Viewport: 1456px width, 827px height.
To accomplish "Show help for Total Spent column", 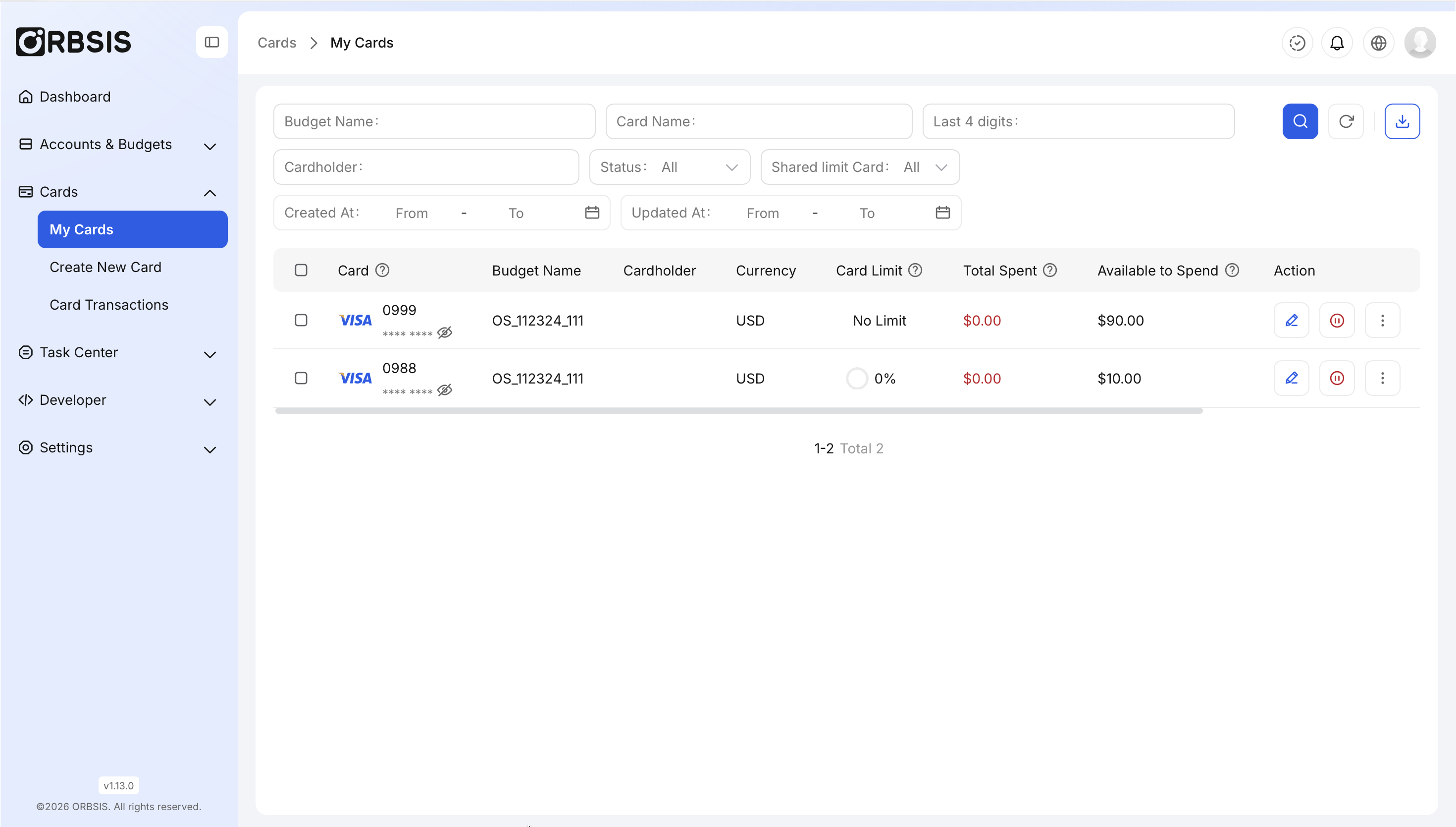I will click(1050, 271).
